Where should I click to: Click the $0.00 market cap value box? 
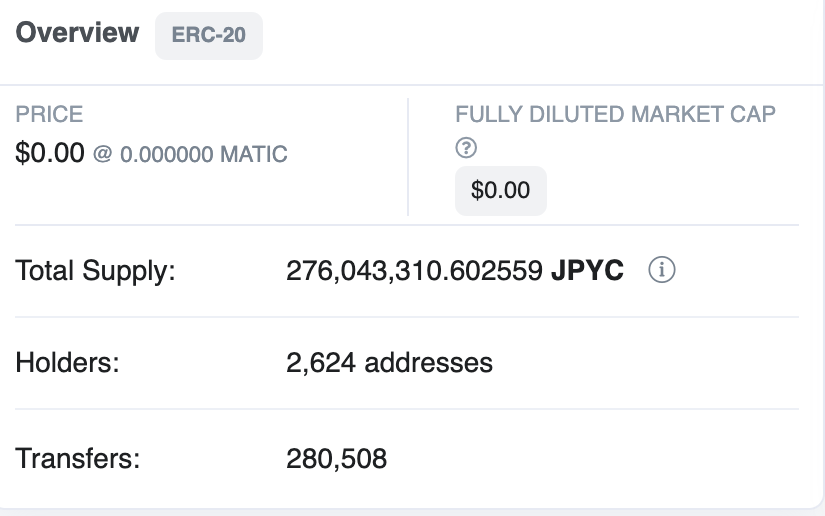click(x=500, y=190)
